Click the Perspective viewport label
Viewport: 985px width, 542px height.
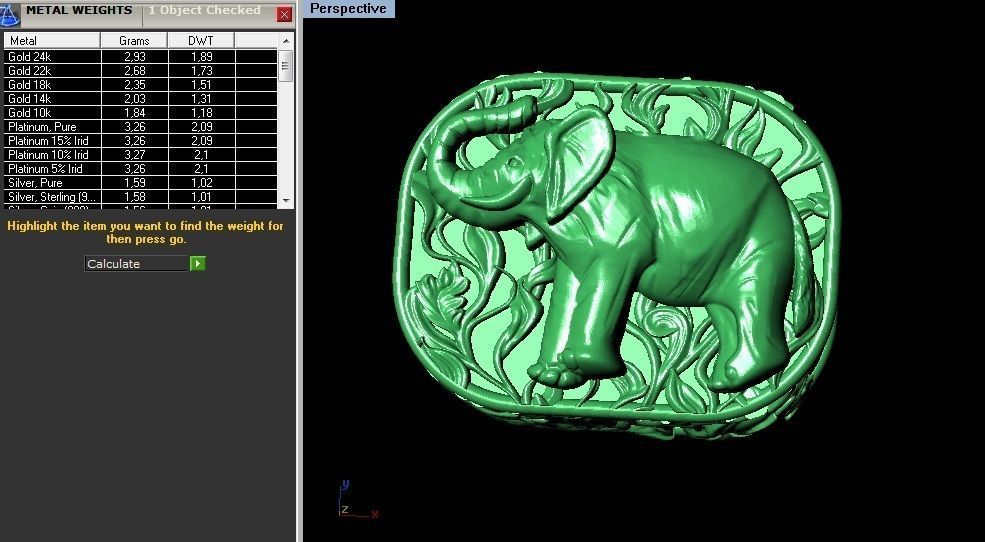coord(349,9)
